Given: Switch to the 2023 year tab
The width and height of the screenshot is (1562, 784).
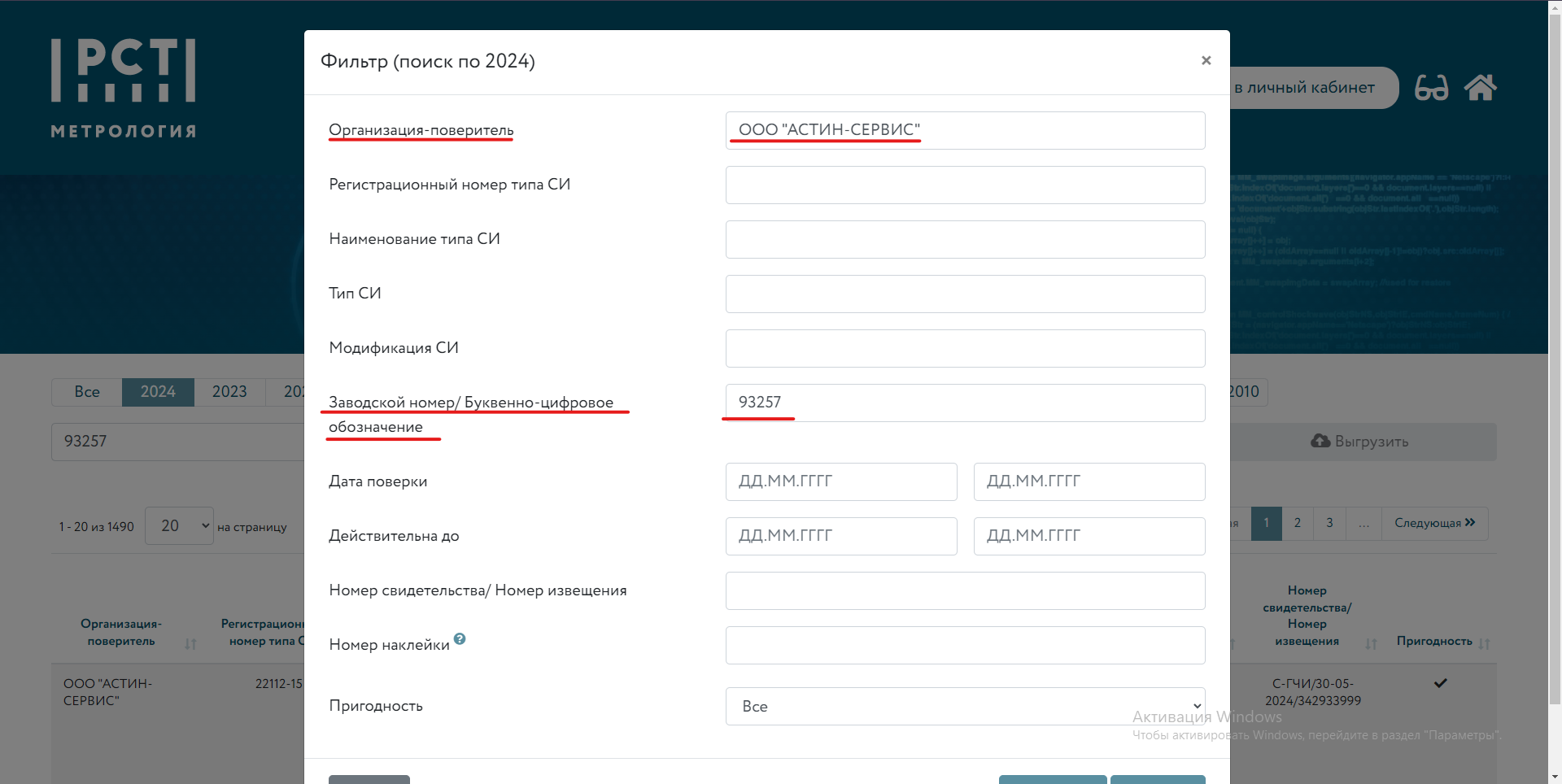Looking at the screenshot, I should (x=229, y=392).
